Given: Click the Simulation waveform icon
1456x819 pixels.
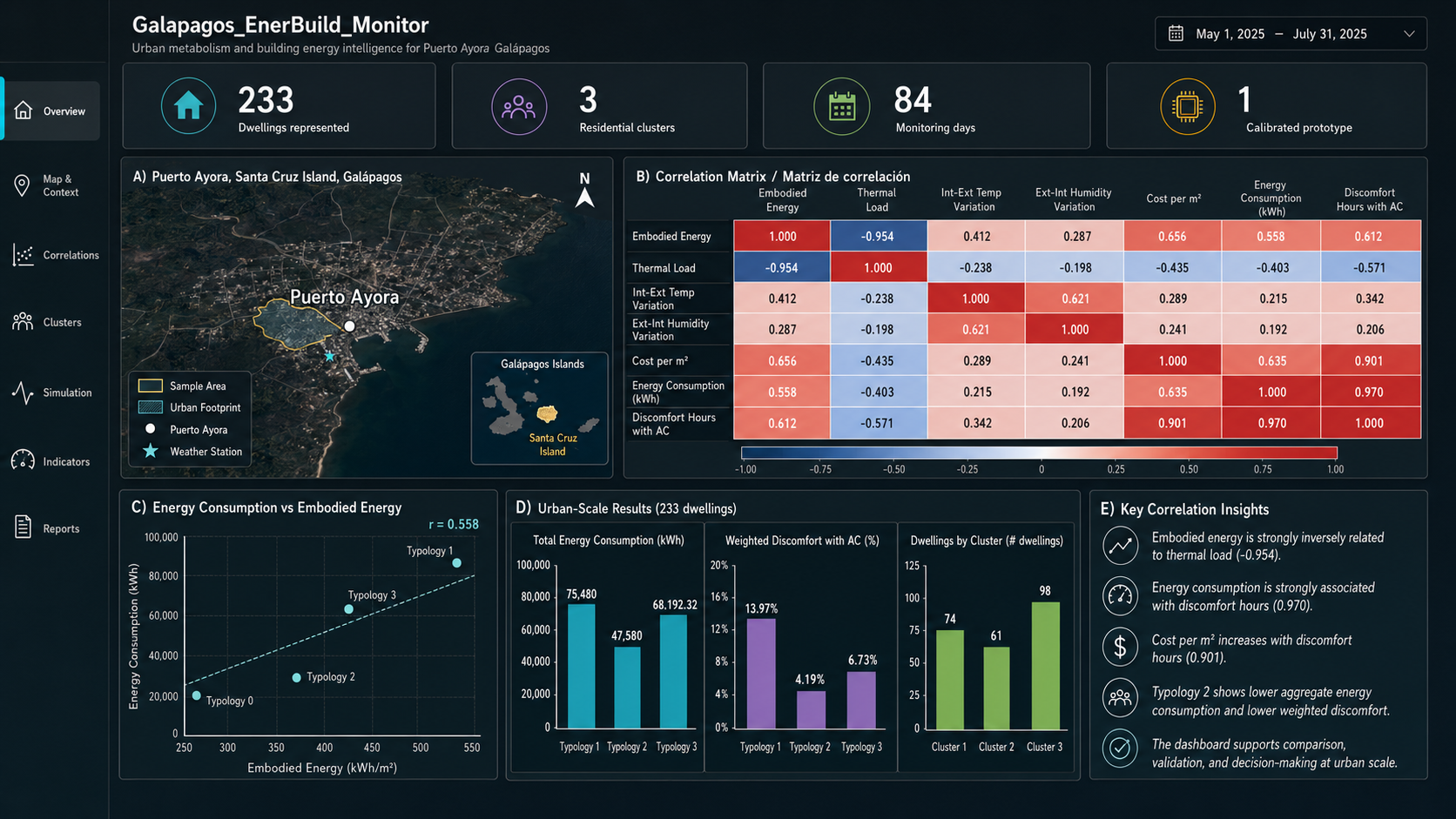Looking at the screenshot, I should coord(24,393).
